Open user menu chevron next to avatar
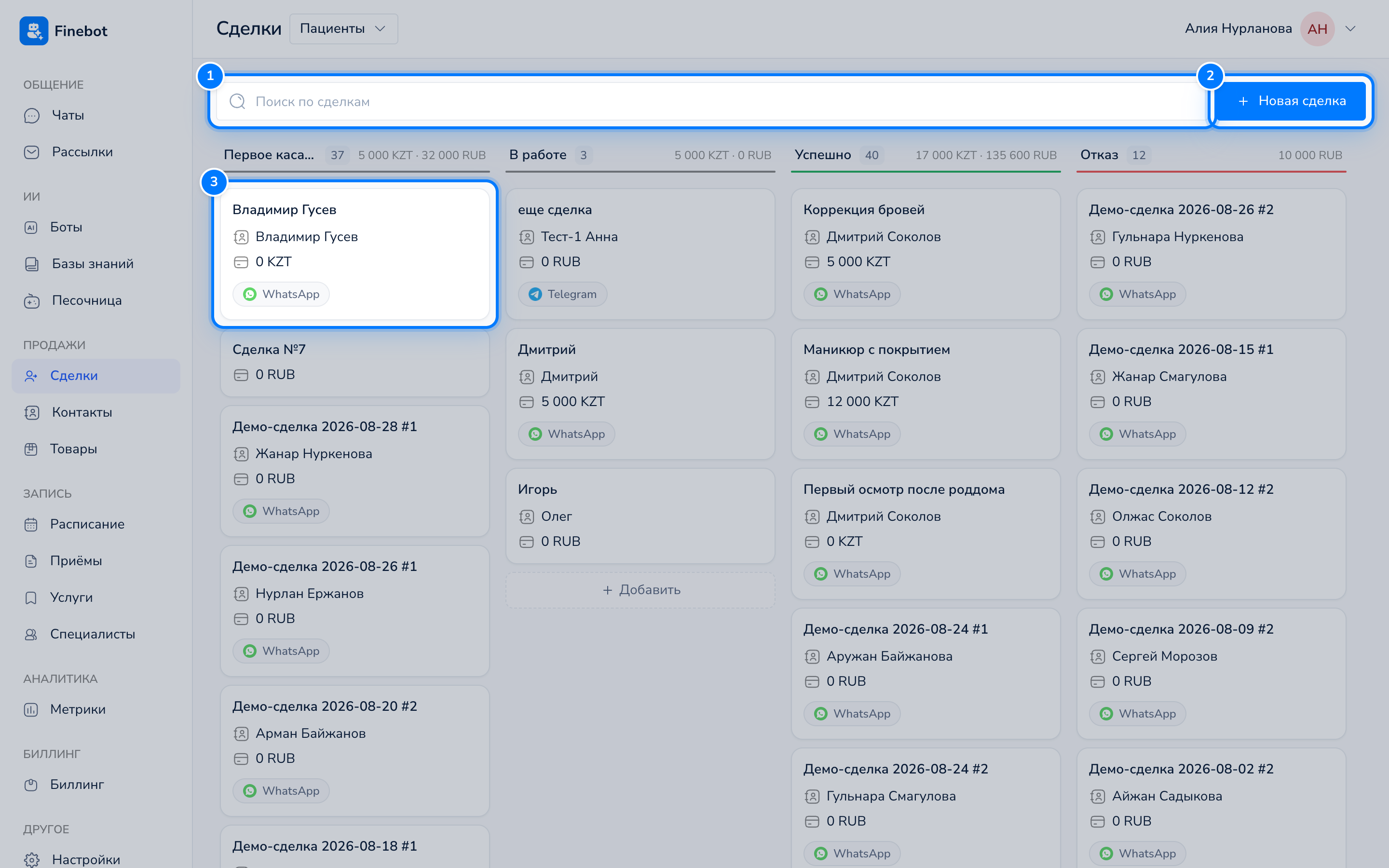This screenshot has height=868, width=1389. (1350, 29)
